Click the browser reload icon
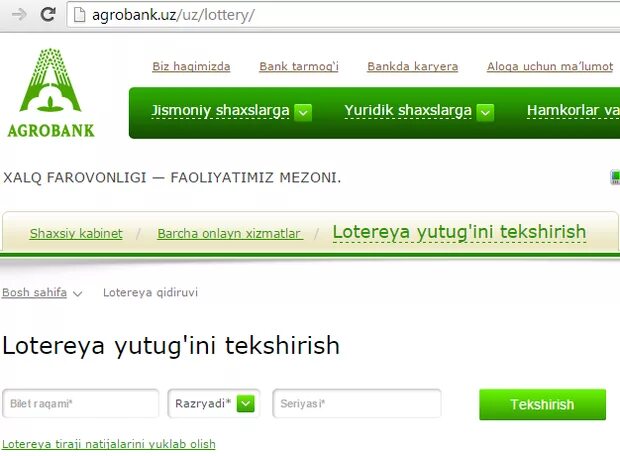The image size is (620, 456). [x=48, y=15]
